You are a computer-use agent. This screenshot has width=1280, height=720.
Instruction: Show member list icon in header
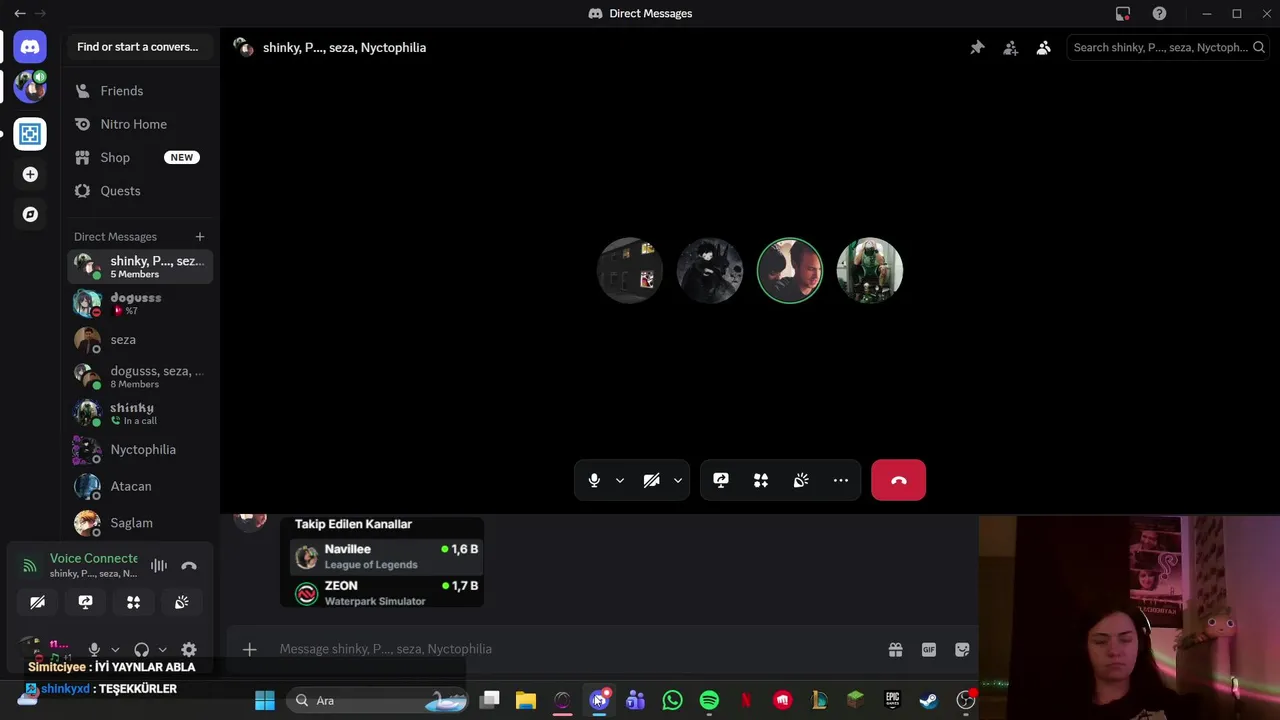(x=1043, y=47)
